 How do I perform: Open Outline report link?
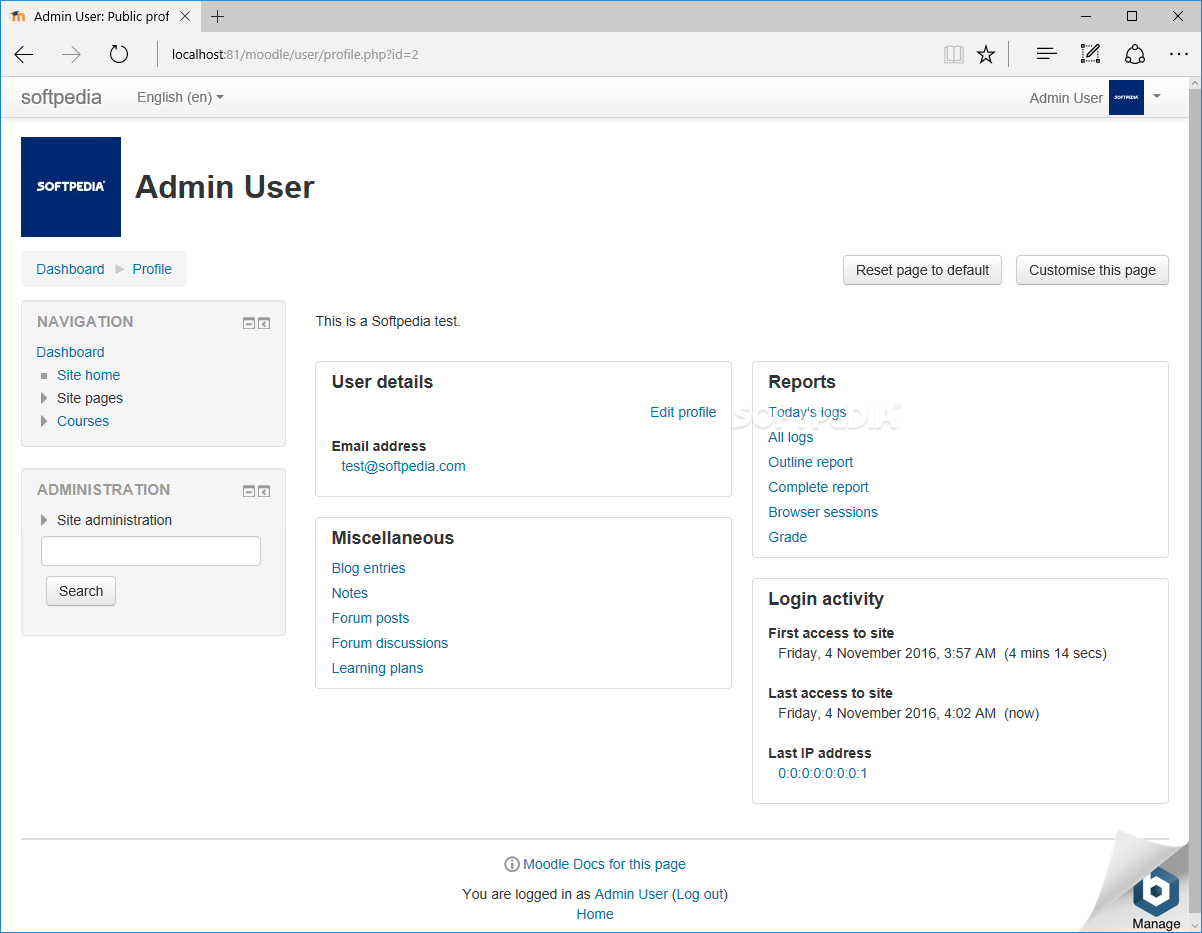(811, 462)
